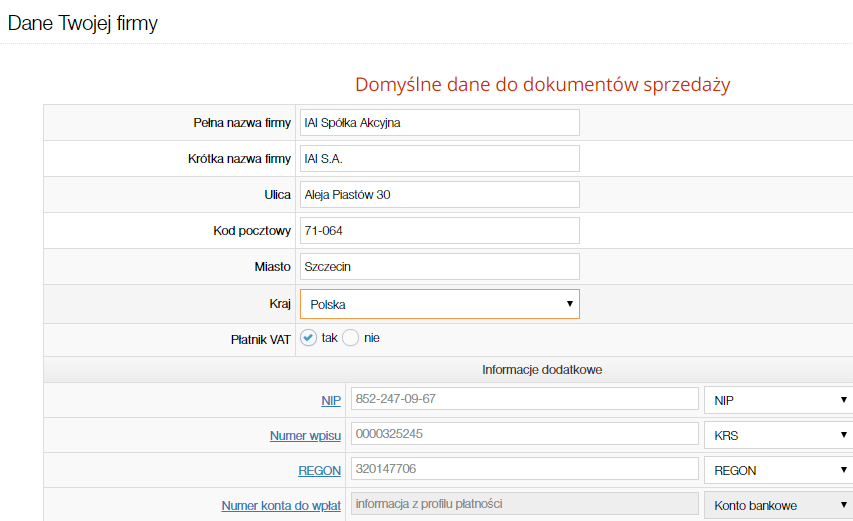Focus the NIP number field 852-247-09-67
This screenshot has width=853, height=521.
524,399
